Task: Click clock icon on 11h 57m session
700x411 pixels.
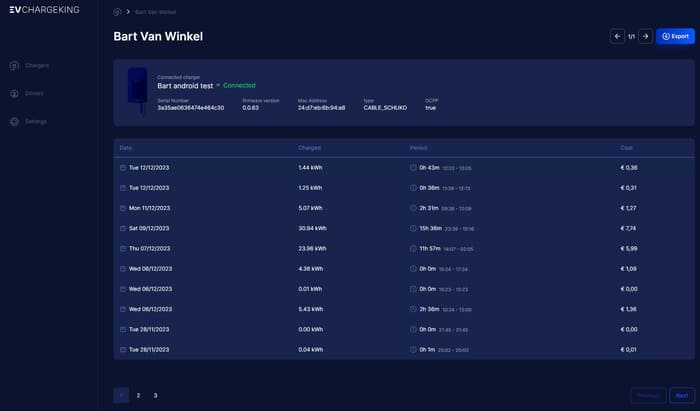Action: coord(414,248)
